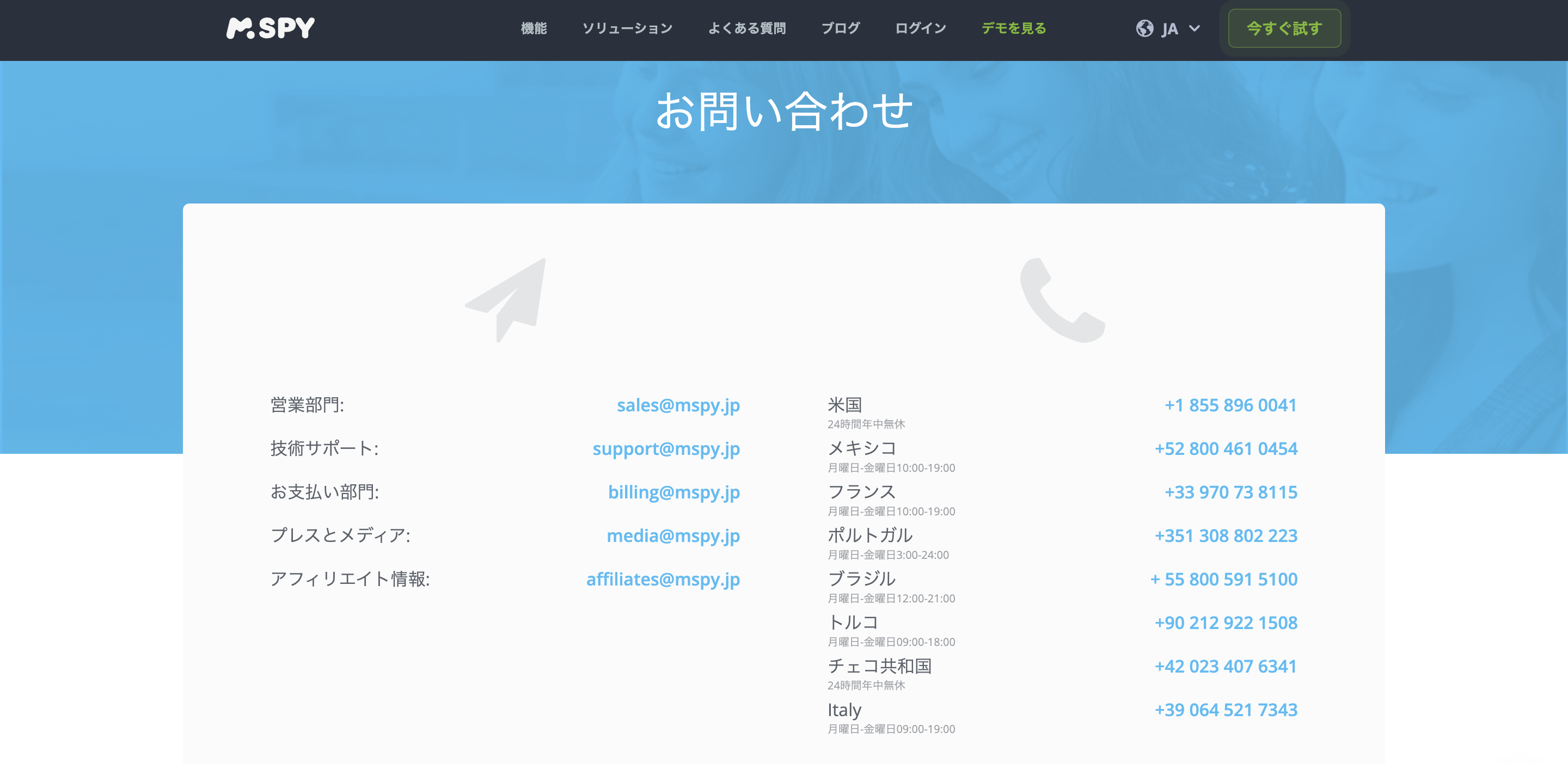Call US number +1 855 896 0041
The width and height of the screenshot is (1568, 764).
[1230, 405]
